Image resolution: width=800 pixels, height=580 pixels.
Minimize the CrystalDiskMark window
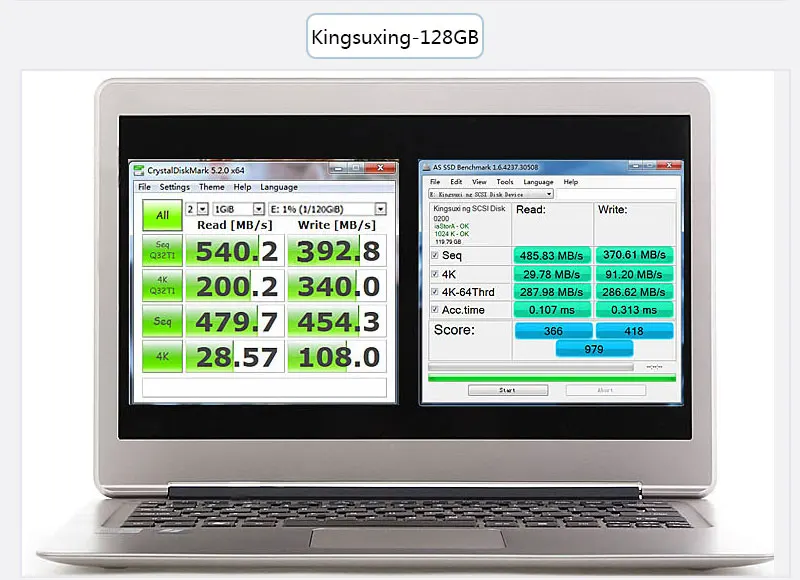click(x=338, y=168)
